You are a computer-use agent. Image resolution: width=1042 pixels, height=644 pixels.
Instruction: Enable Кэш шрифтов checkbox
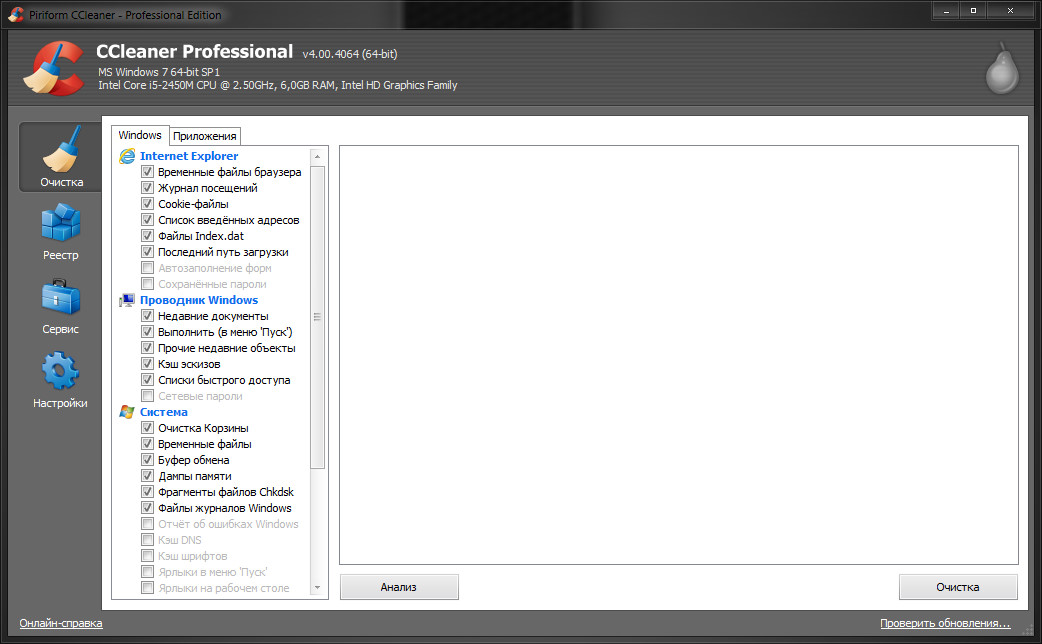[x=148, y=556]
